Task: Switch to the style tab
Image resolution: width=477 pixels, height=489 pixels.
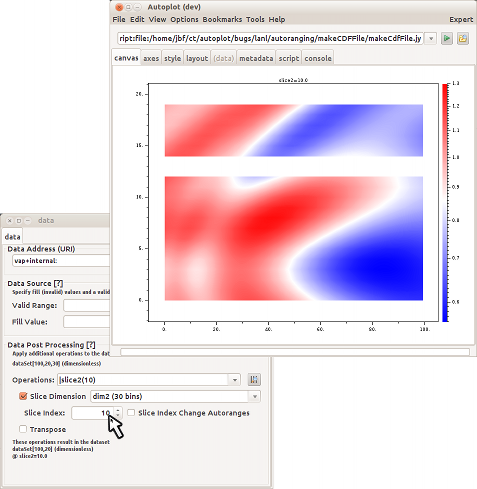Action: tap(172, 58)
